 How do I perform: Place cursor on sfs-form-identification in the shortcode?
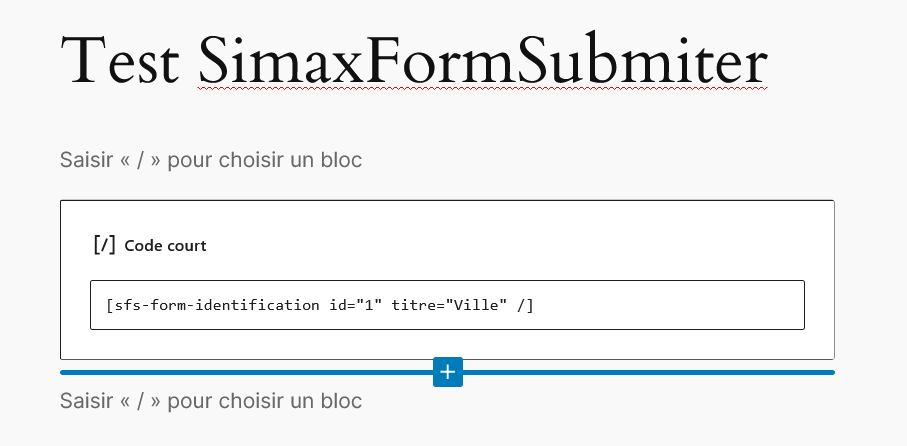click(x=217, y=305)
